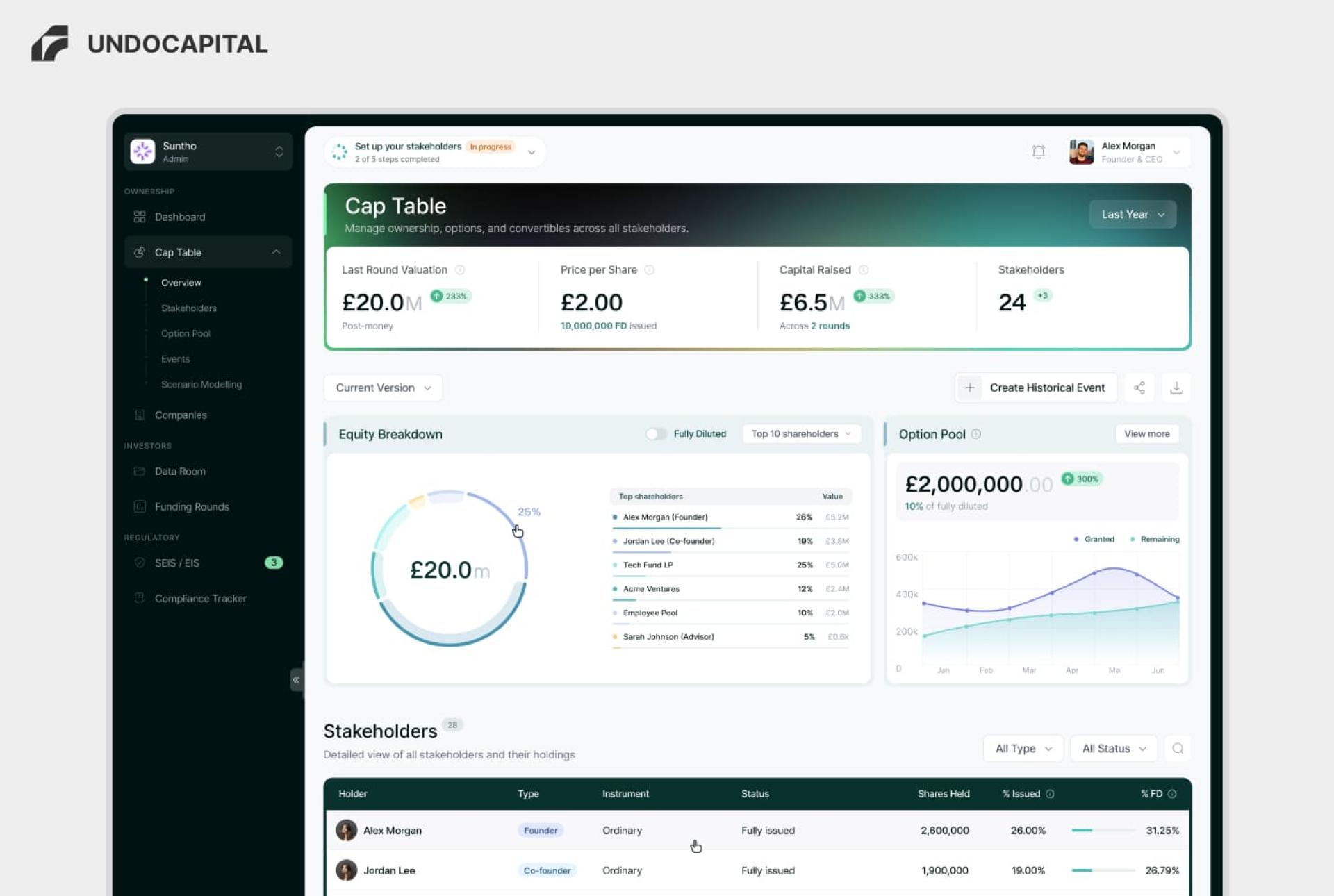Image resolution: width=1334 pixels, height=896 pixels.
Task: Click the download icon in the toolbar
Action: [1176, 388]
